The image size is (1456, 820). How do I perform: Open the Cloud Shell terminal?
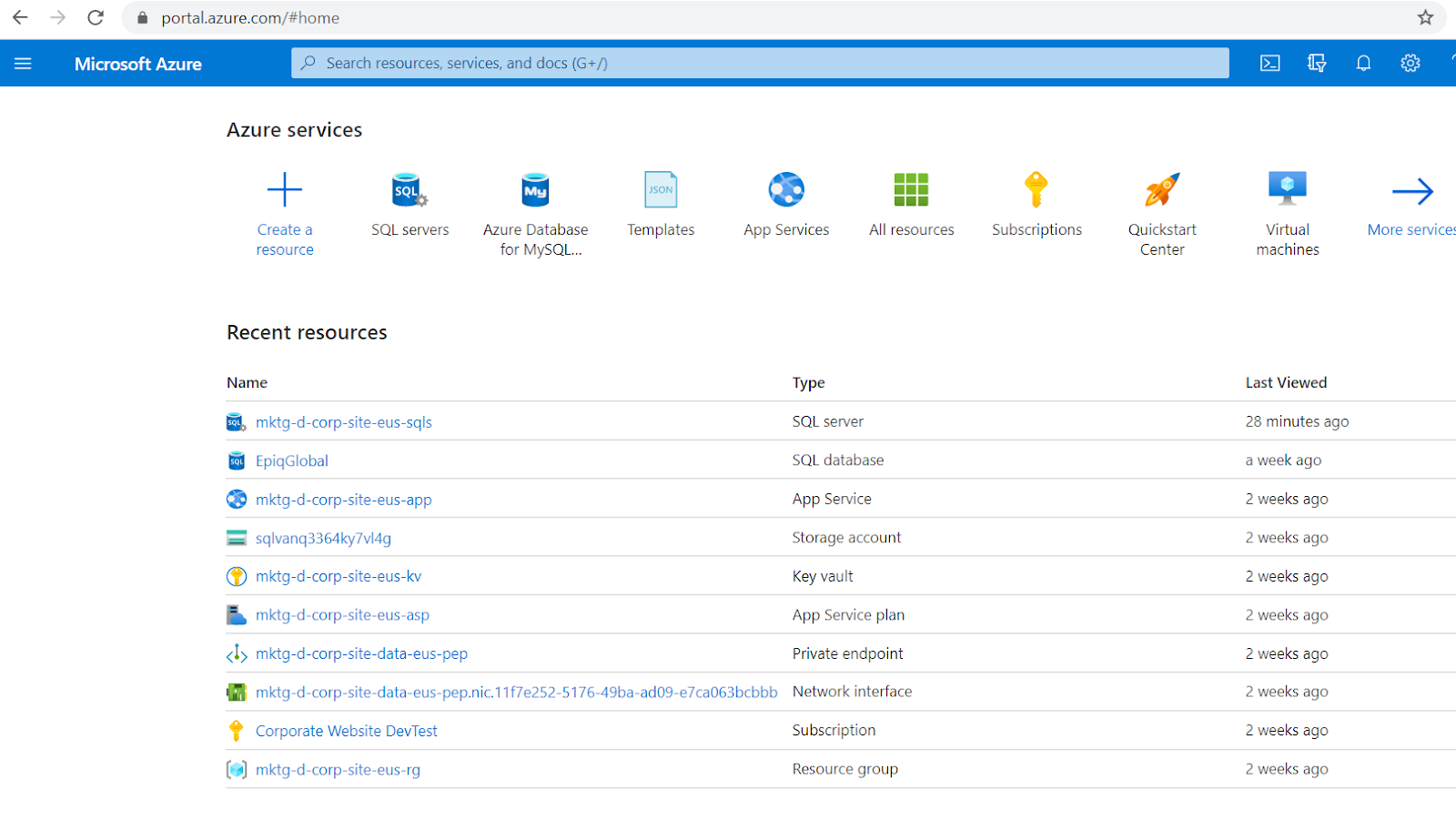pyautogui.click(x=1269, y=63)
